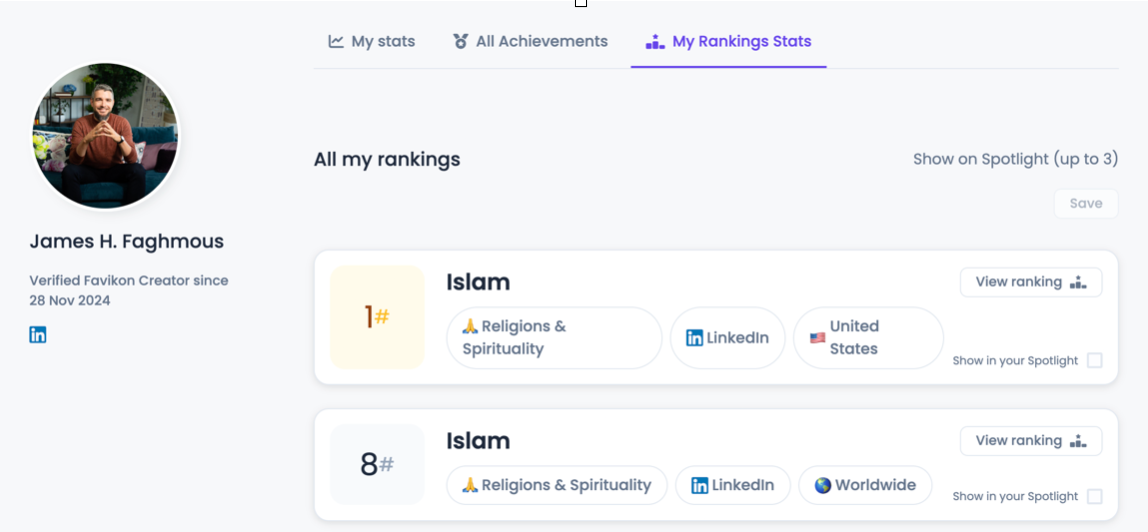Image resolution: width=1148 pixels, height=532 pixels.
Task: Open the LinkedIn icon under the profile name
Action: (x=38, y=335)
